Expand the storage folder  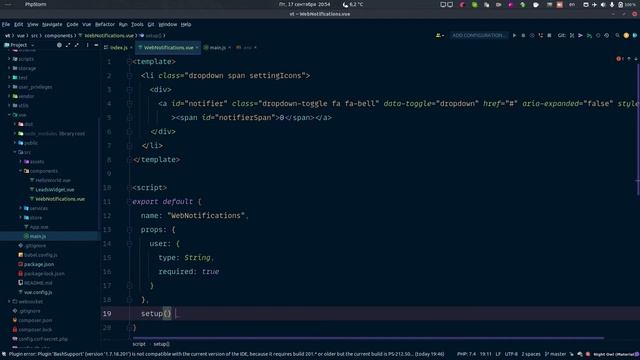pos(9,68)
